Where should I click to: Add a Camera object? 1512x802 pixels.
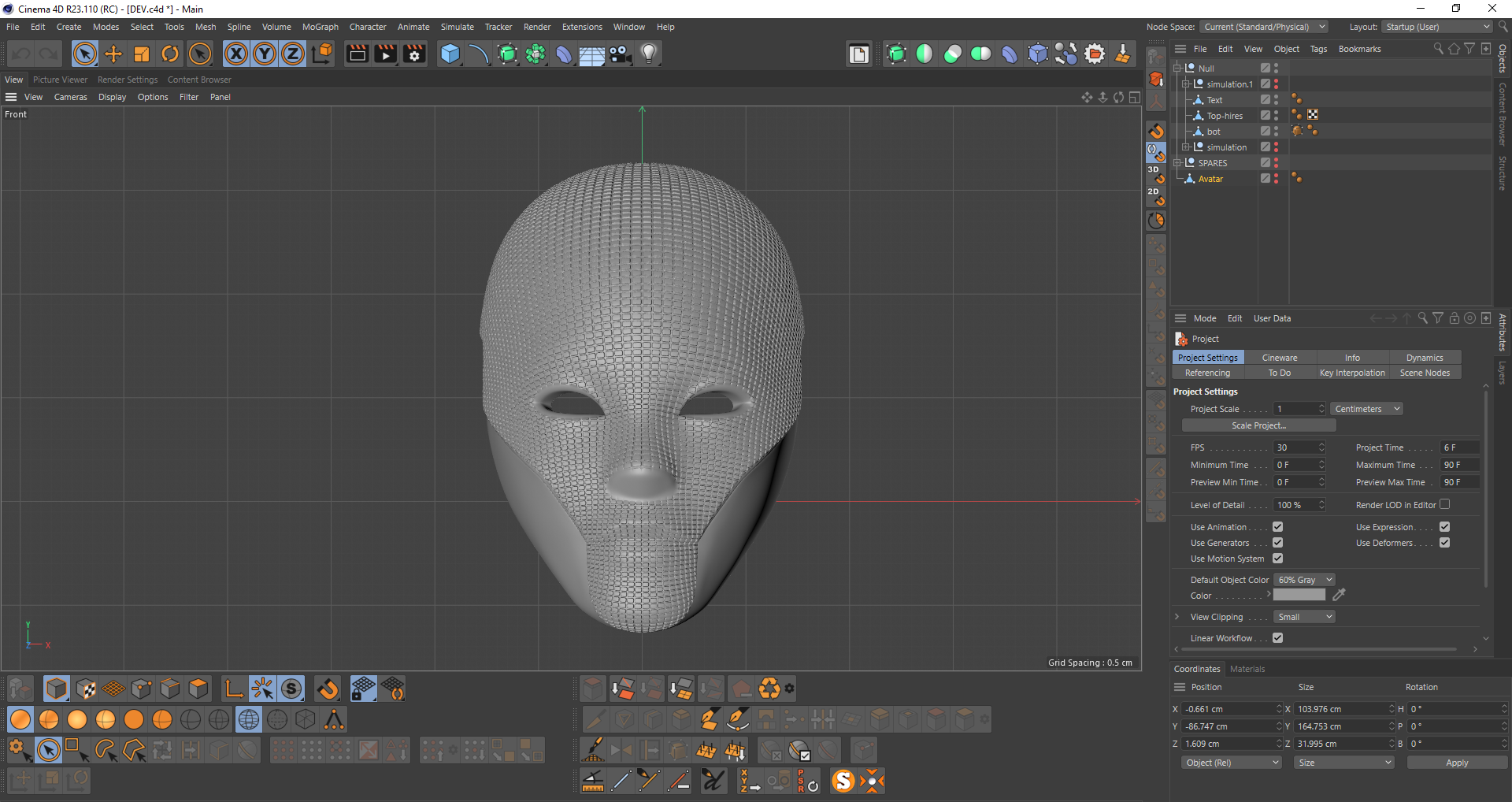(621, 54)
